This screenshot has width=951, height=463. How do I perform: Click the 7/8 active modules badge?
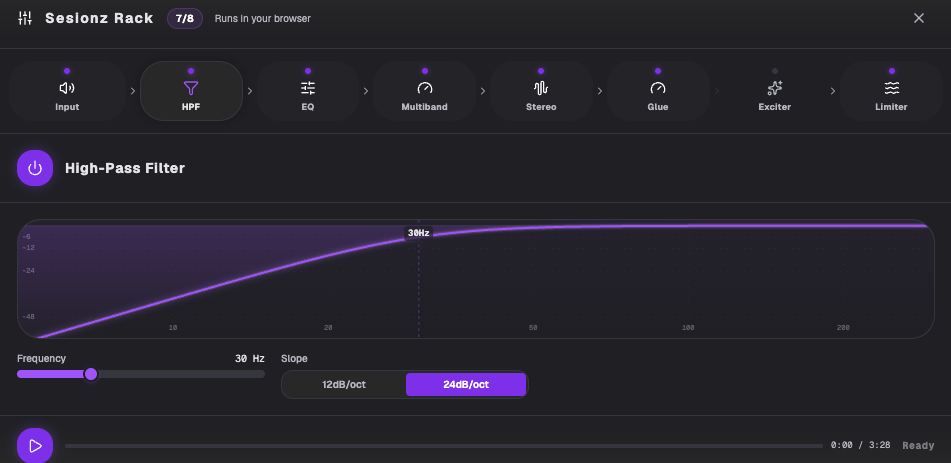(x=185, y=18)
